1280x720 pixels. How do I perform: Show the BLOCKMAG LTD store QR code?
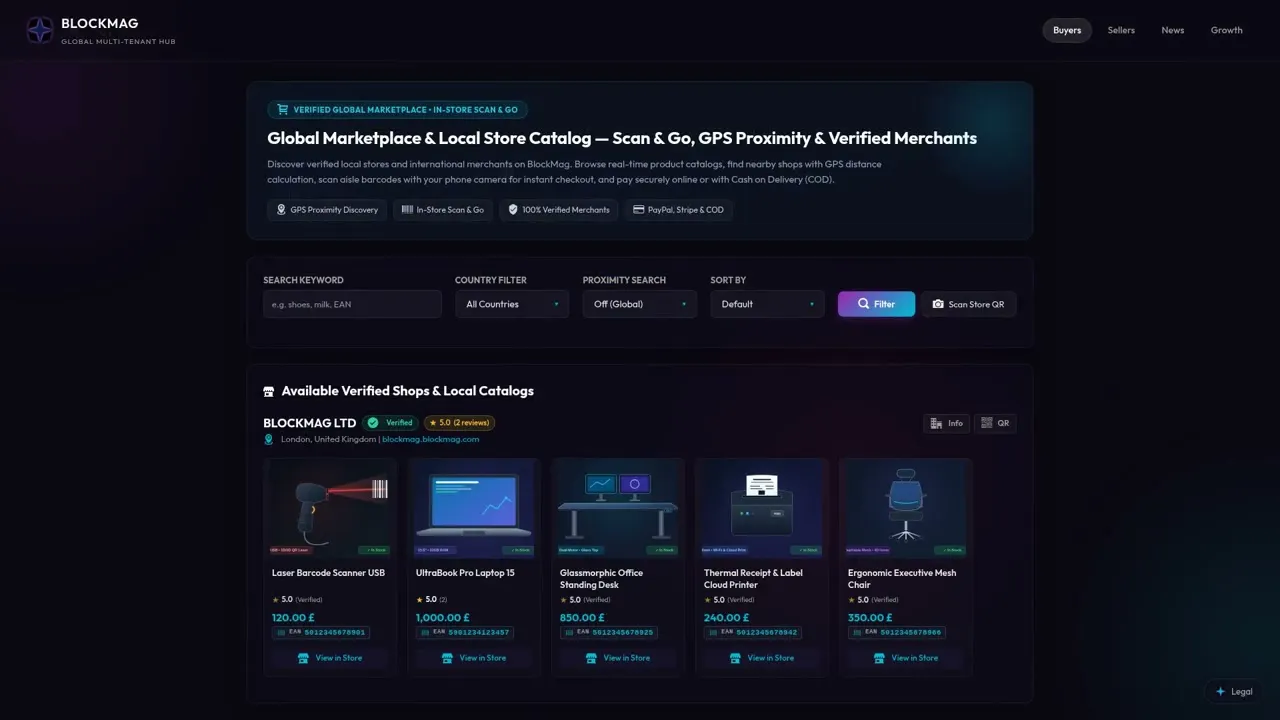coord(995,423)
